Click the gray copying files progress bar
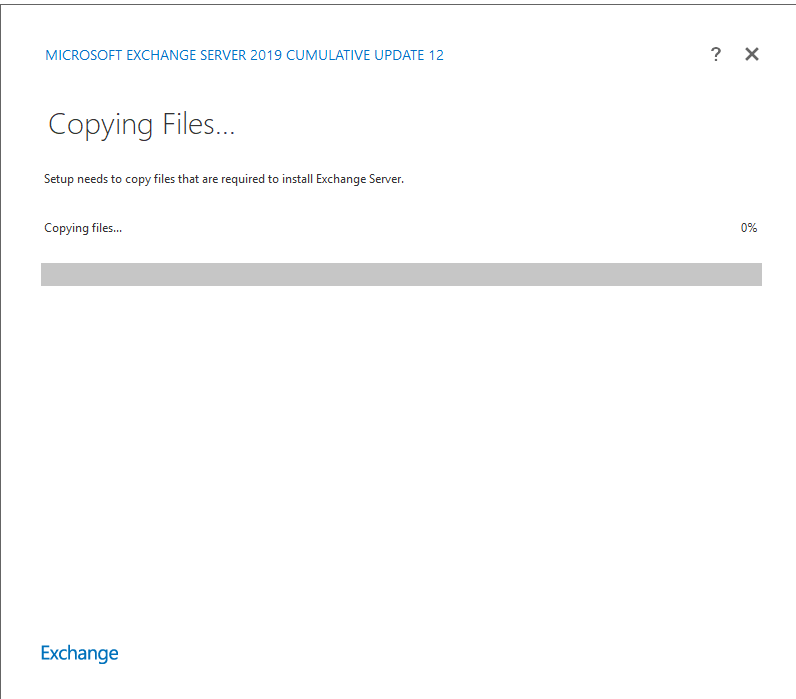This screenshot has width=796, height=699. [x=401, y=274]
